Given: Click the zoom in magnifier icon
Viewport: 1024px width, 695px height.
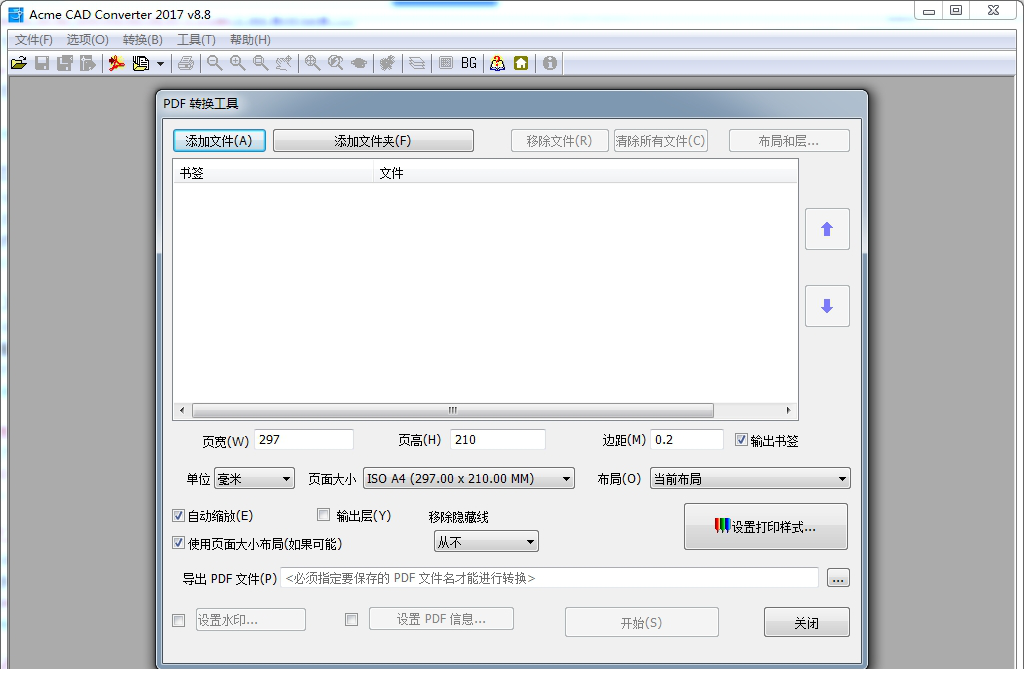Looking at the screenshot, I should [x=237, y=63].
